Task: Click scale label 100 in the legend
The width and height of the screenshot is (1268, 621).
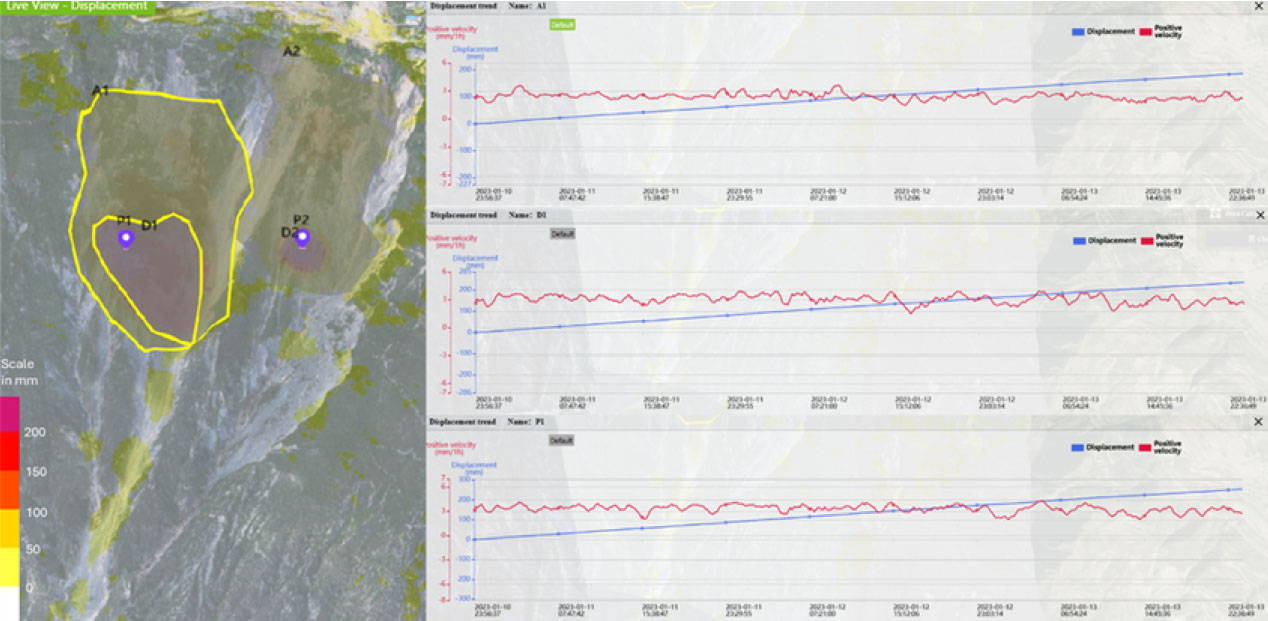Action: (36, 512)
